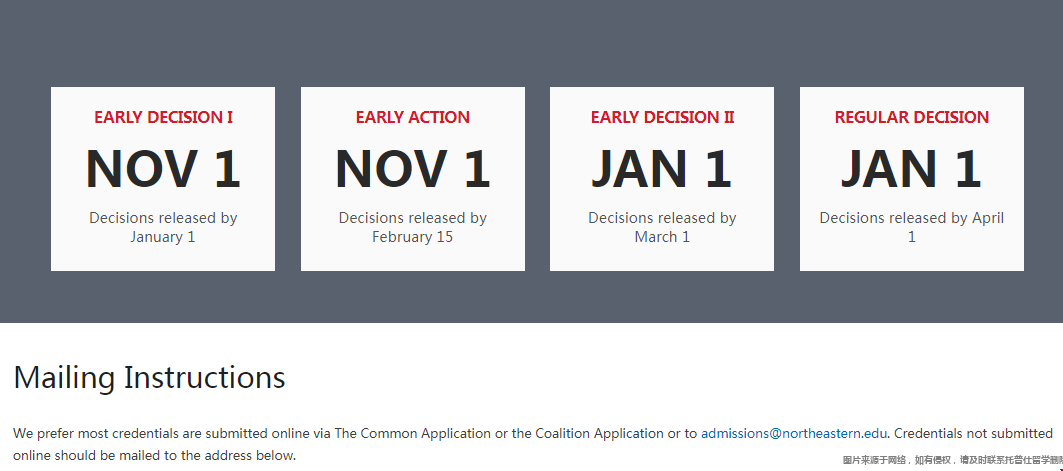Click the 'Decisions released by April 1' text

coord(912,228)
